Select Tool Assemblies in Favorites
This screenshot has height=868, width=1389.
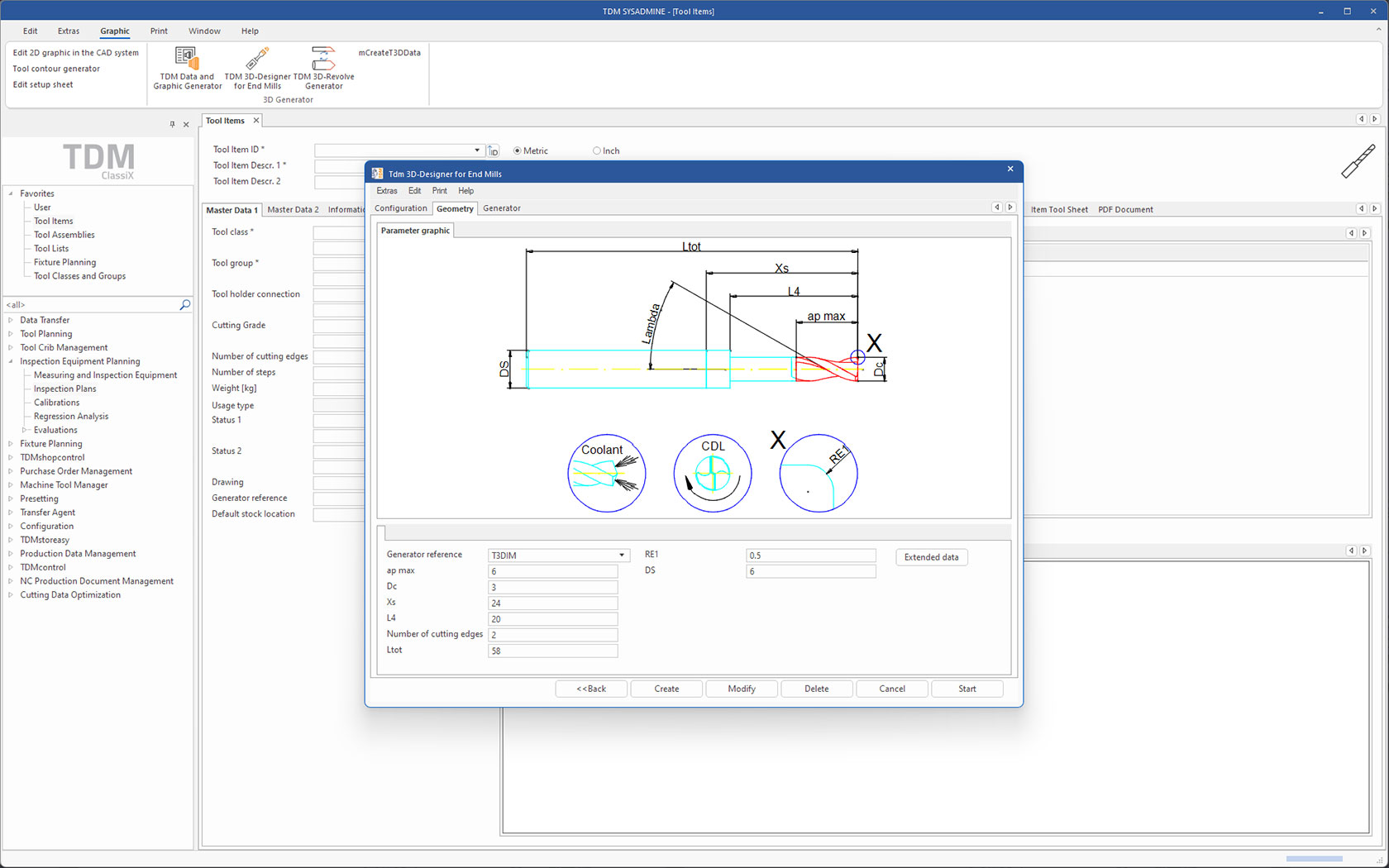click(64, 235)
